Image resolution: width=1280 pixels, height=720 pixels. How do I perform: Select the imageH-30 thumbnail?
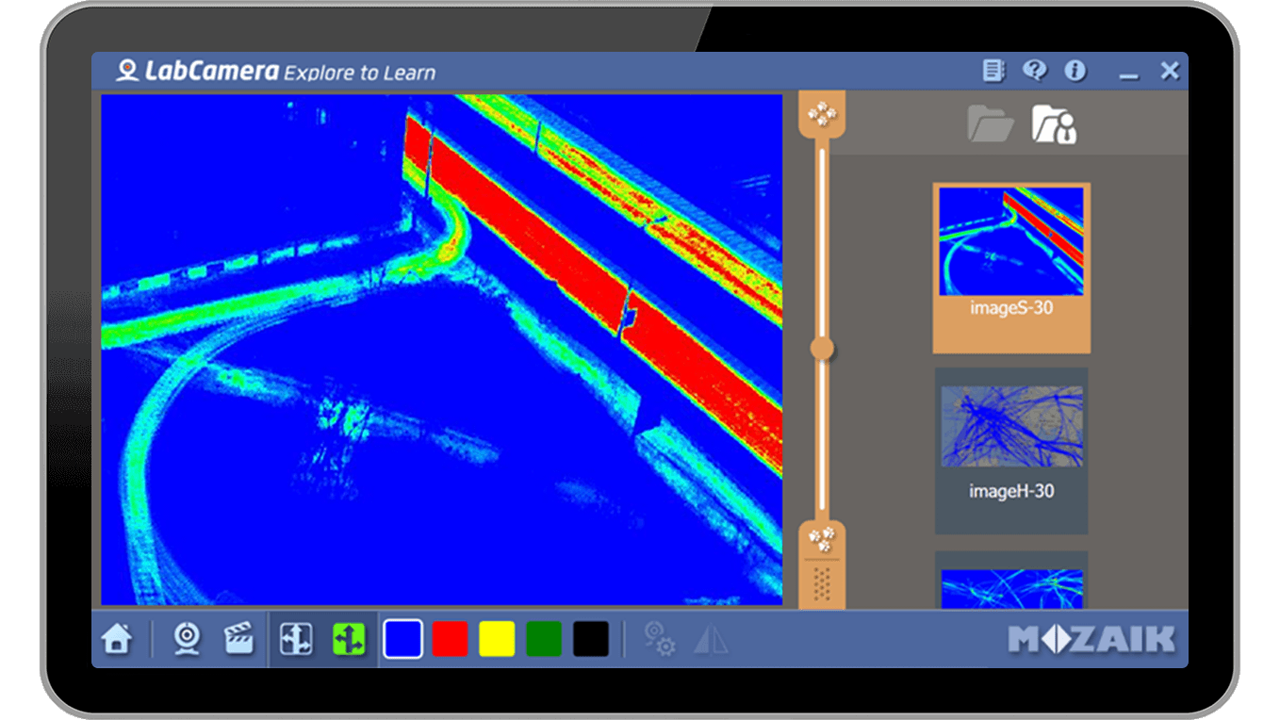pyautogui.click(x=1012, y=451)
